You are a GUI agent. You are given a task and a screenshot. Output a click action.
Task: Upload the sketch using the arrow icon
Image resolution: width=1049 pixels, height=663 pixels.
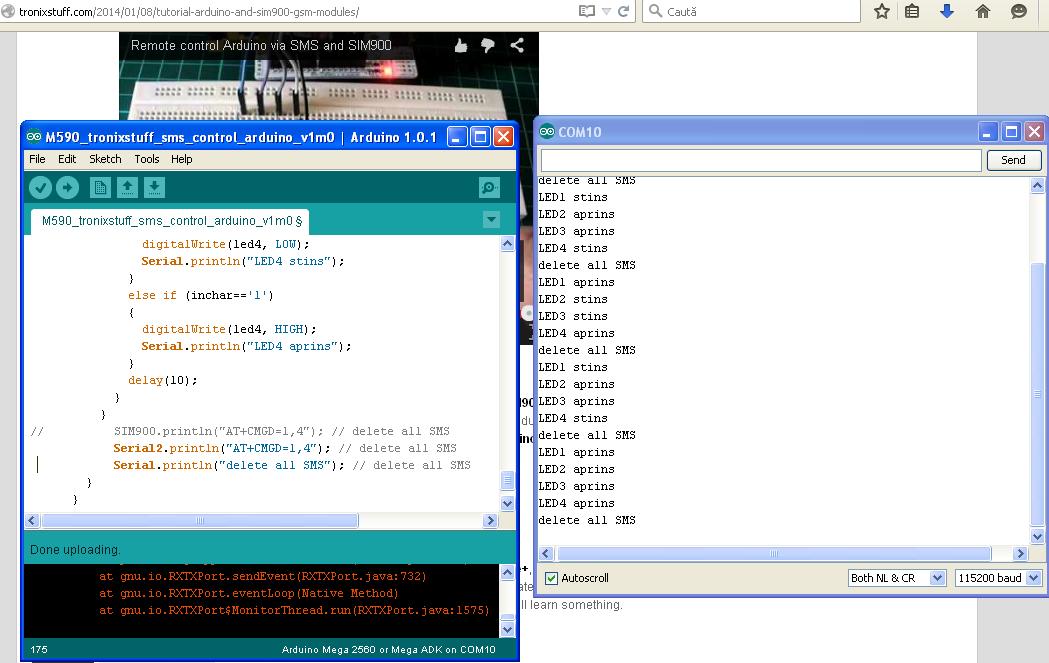[66, 187]
